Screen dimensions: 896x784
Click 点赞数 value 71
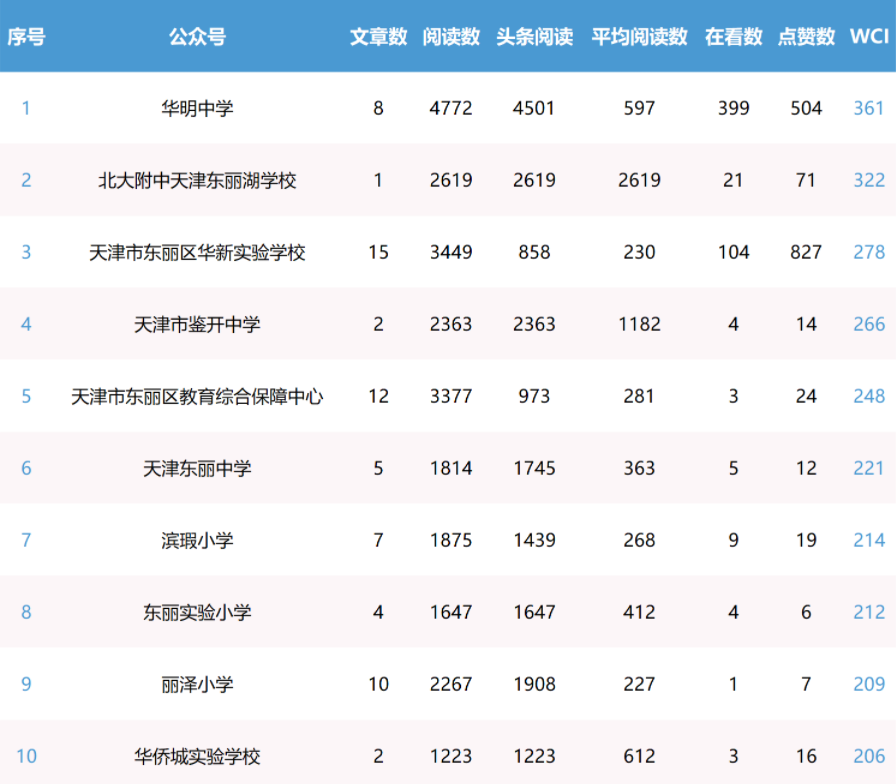[805, 180]
